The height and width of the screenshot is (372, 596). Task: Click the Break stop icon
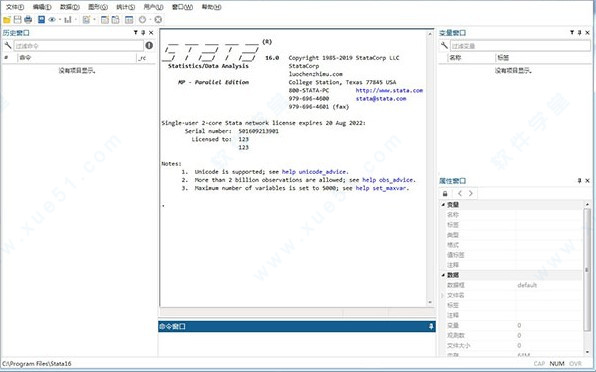point(158,20)
